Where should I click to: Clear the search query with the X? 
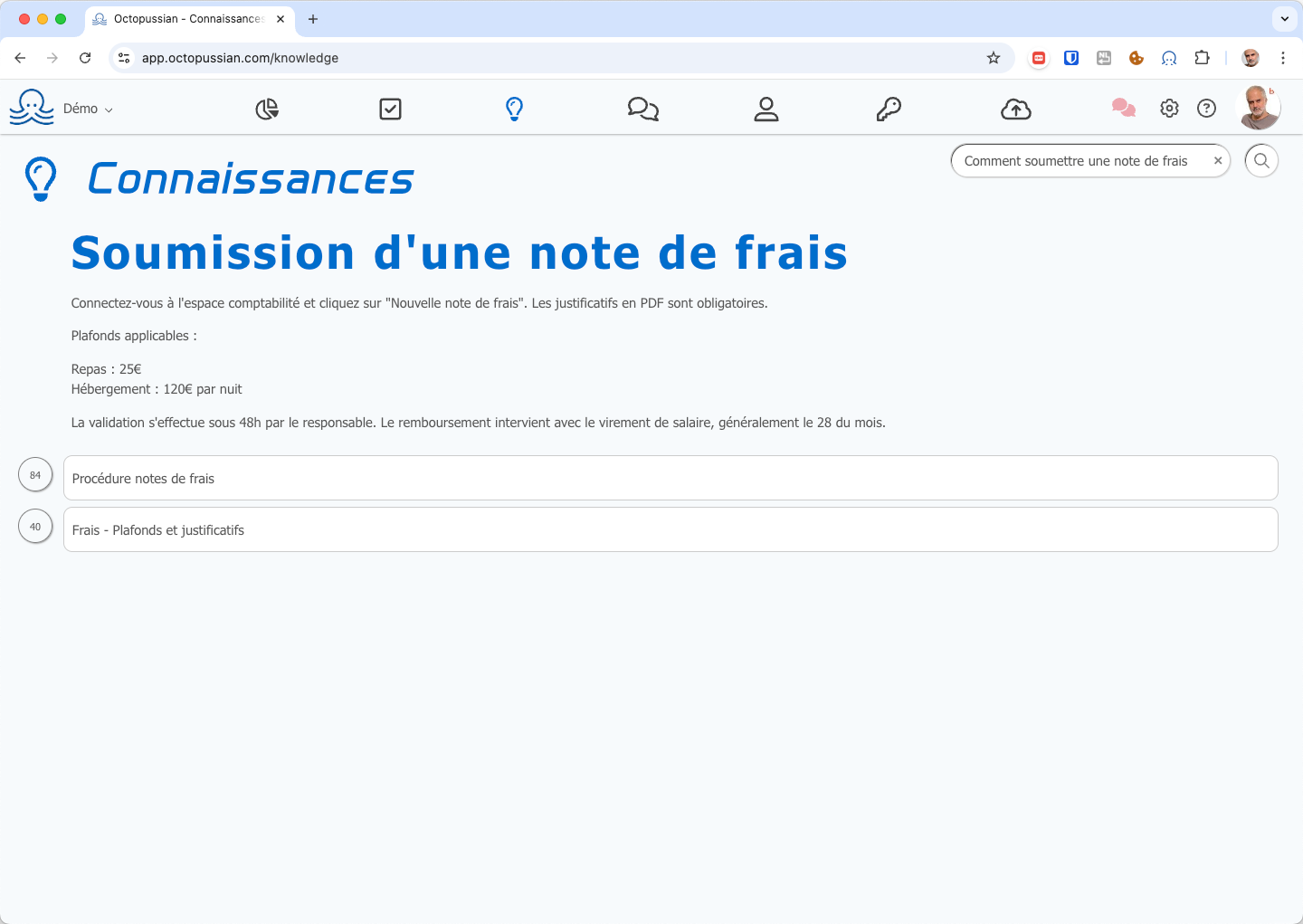(x=1218, y=160)
